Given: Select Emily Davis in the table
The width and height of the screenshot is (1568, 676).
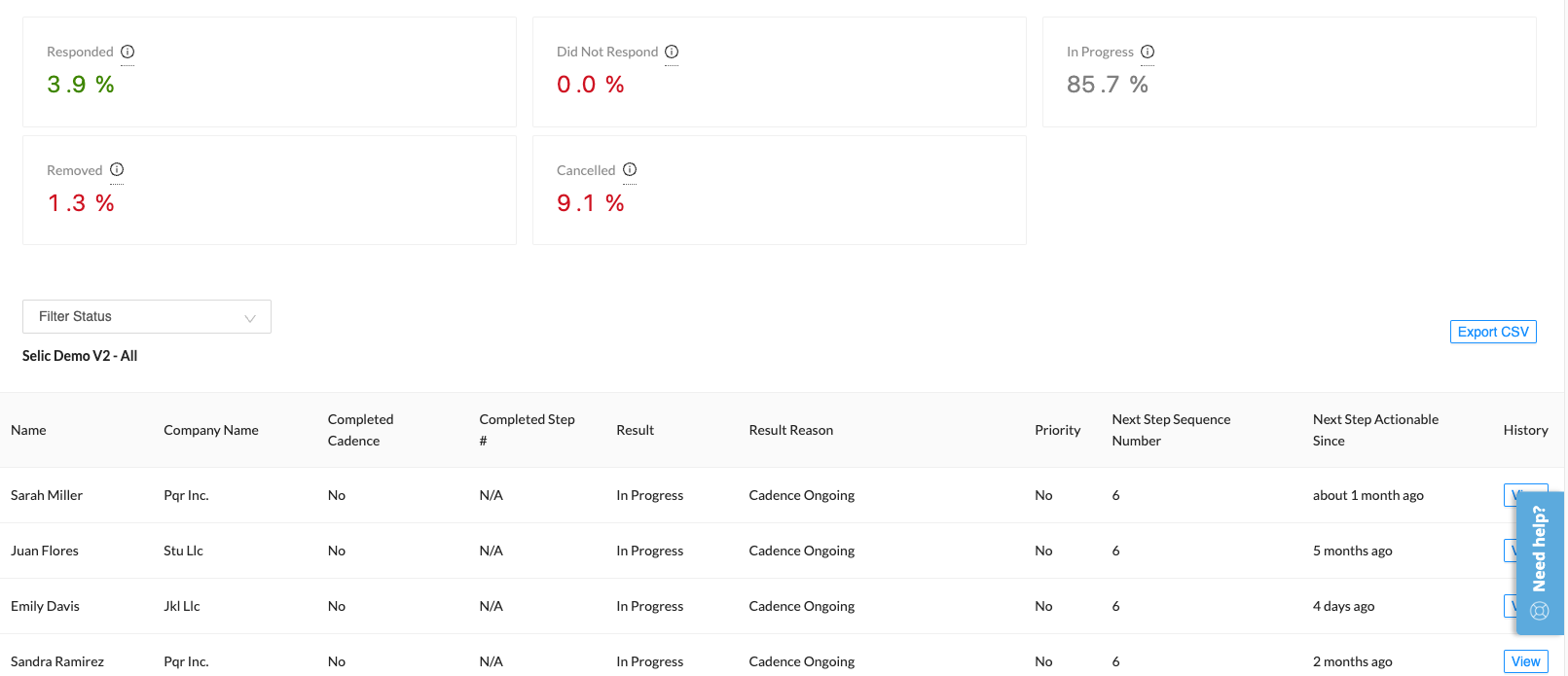Looking at the screenshot, I should click(x=45, y=606).
